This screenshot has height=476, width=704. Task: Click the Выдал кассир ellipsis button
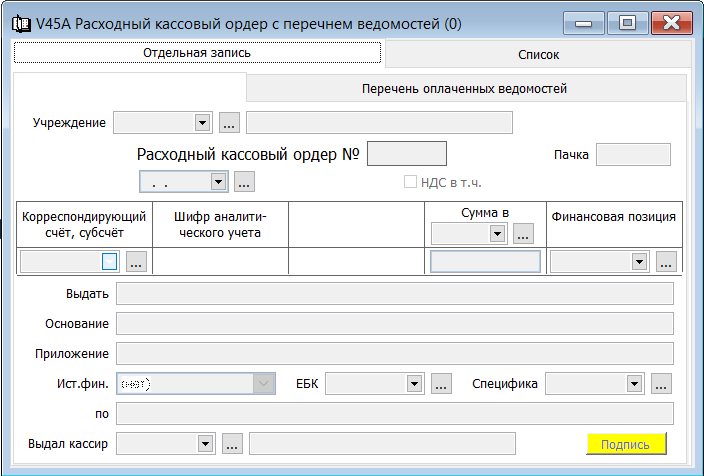[x=232, y=444]
